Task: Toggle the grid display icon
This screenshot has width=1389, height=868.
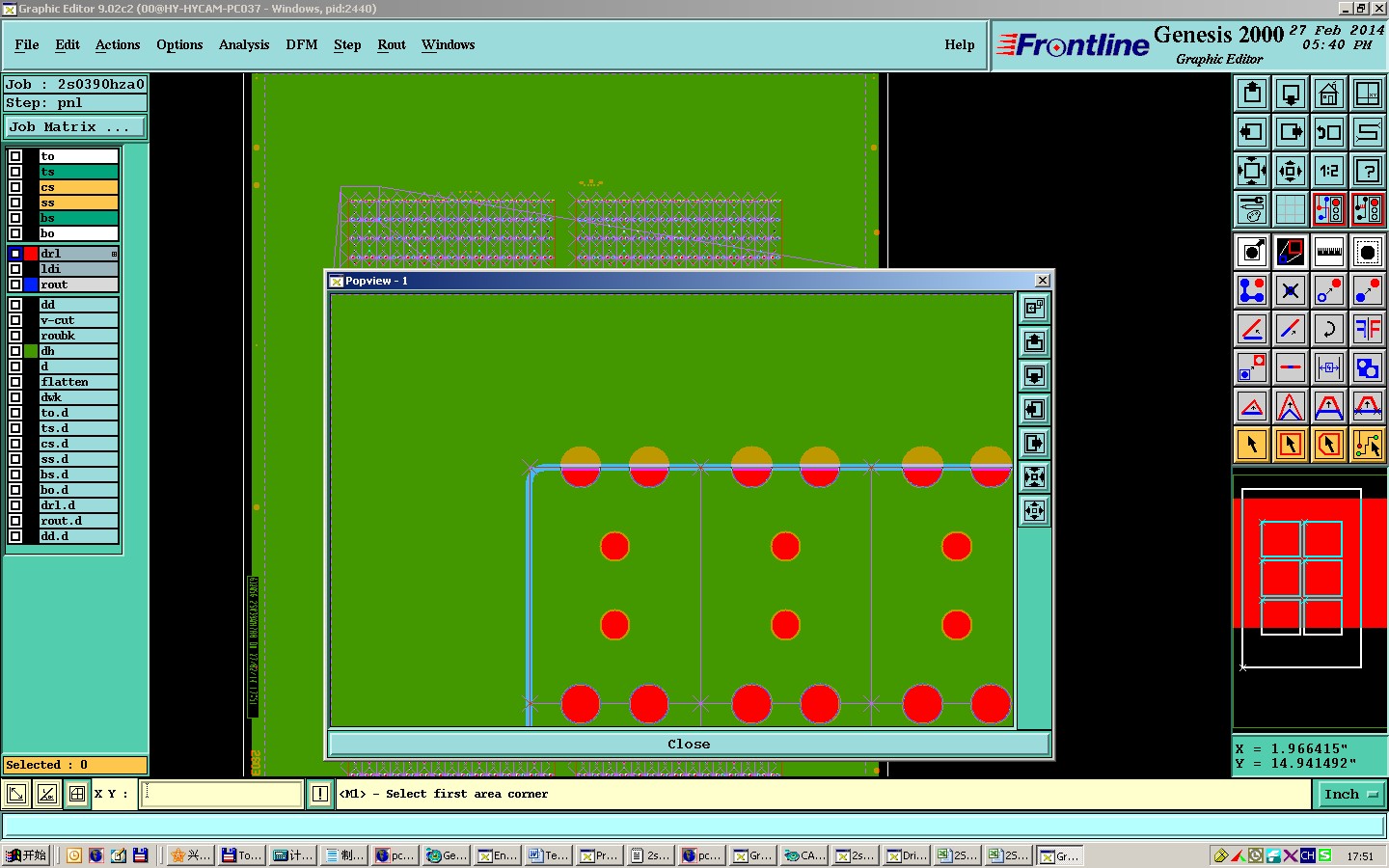Action: 1291,209
